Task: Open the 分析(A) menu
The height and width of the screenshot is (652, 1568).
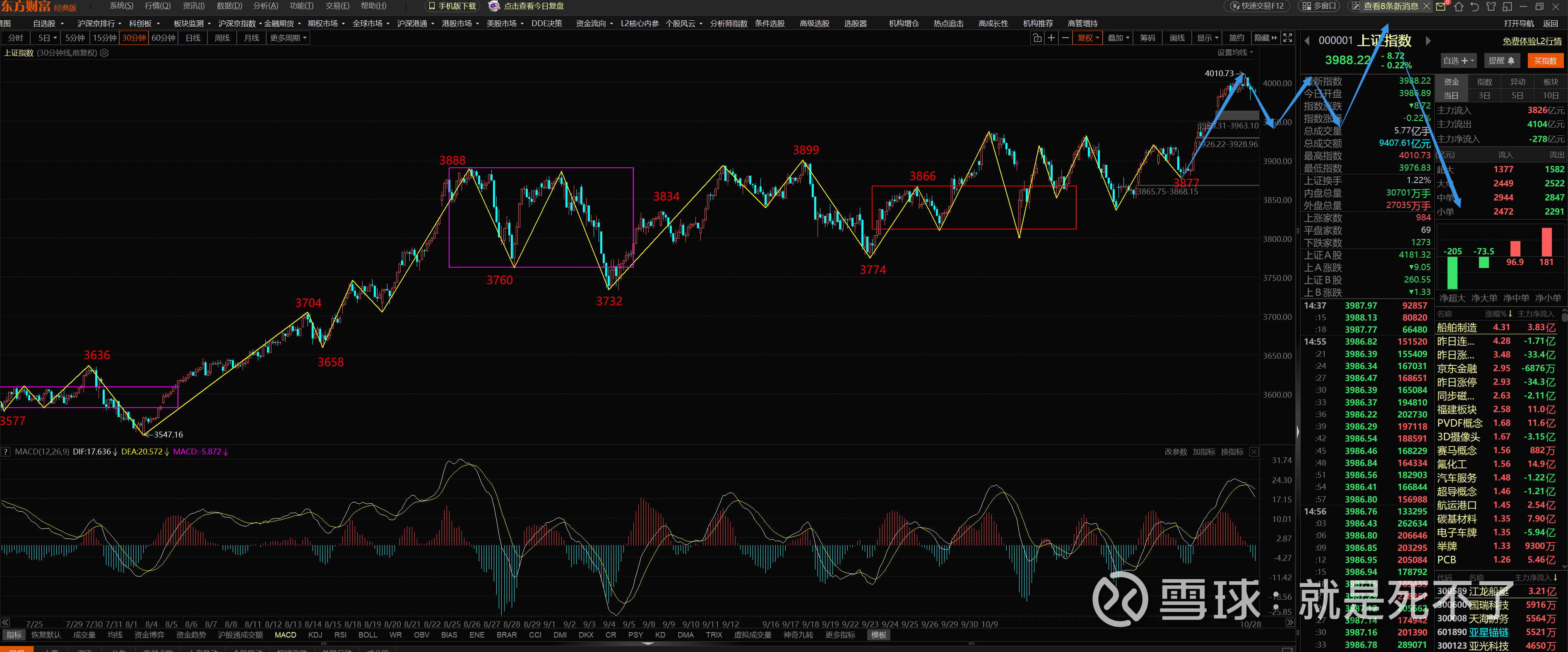Action: [265, 6]
